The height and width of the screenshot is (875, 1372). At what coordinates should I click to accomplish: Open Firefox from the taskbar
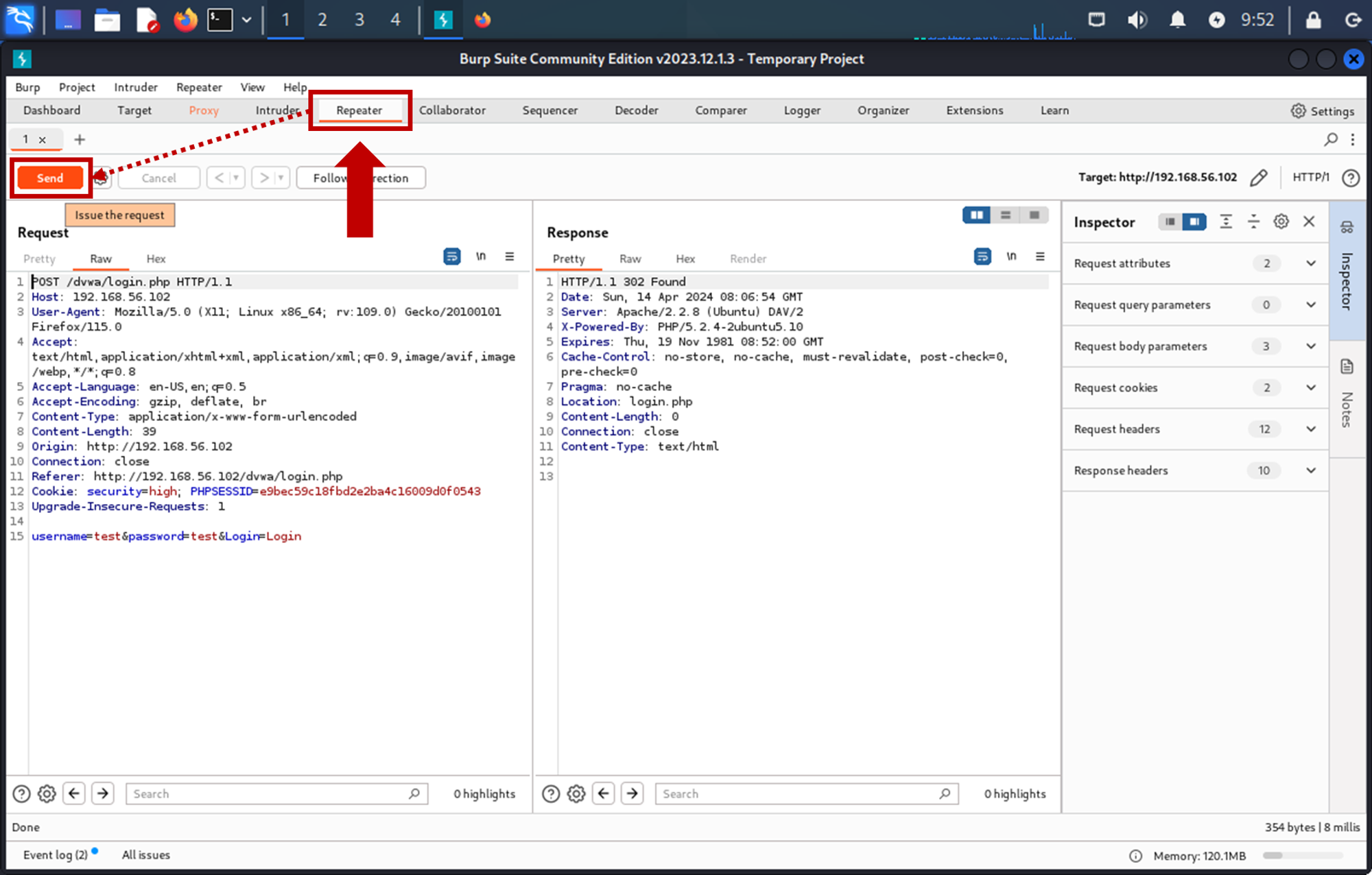click(x=185, y=20)
